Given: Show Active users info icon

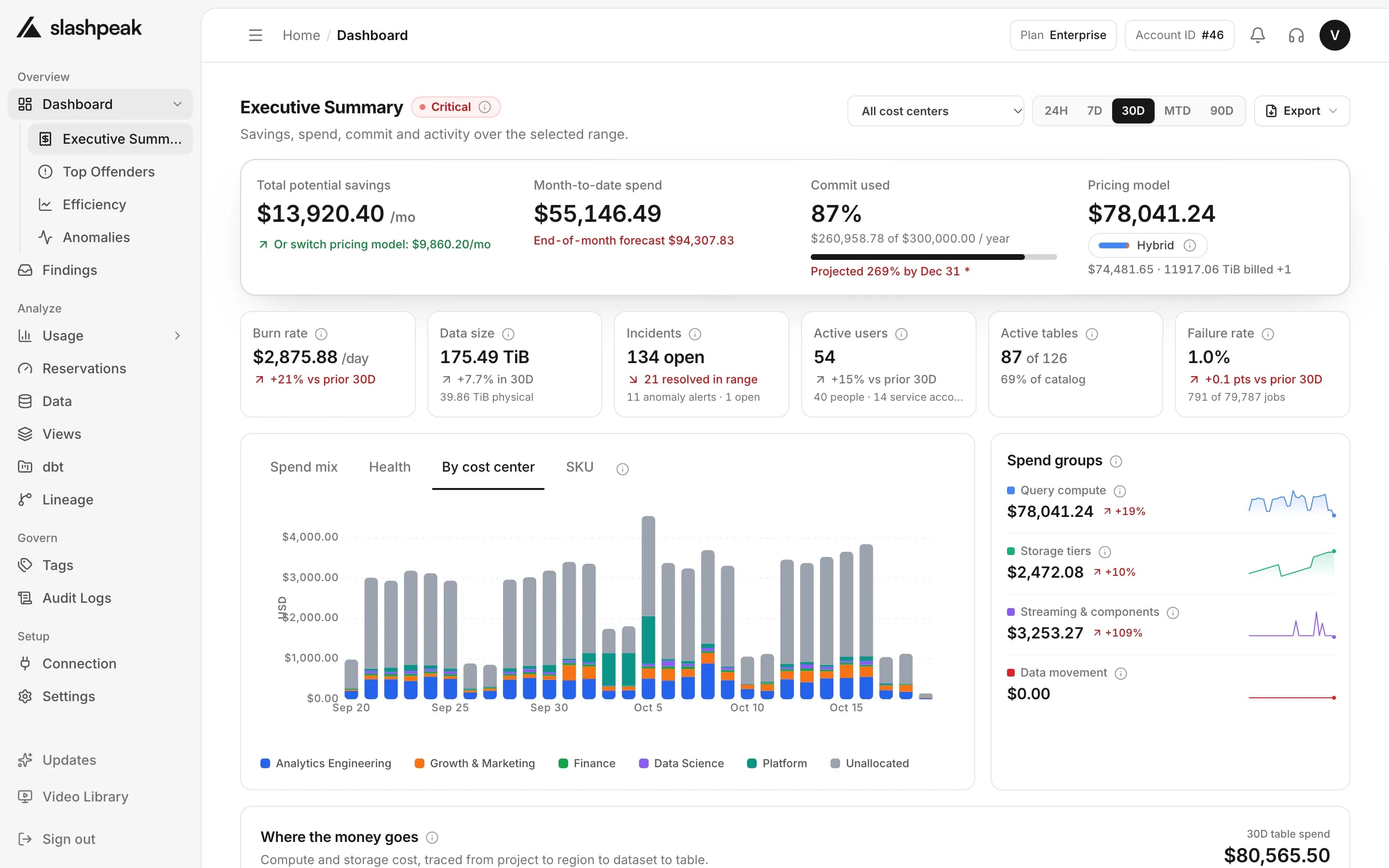Looking at the screenshot, I should (x=902, y=334).
